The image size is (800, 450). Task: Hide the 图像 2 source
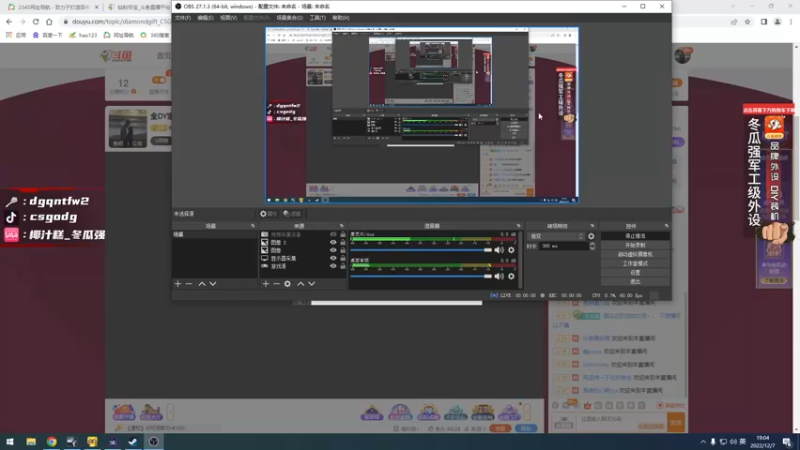coord(333,242)
